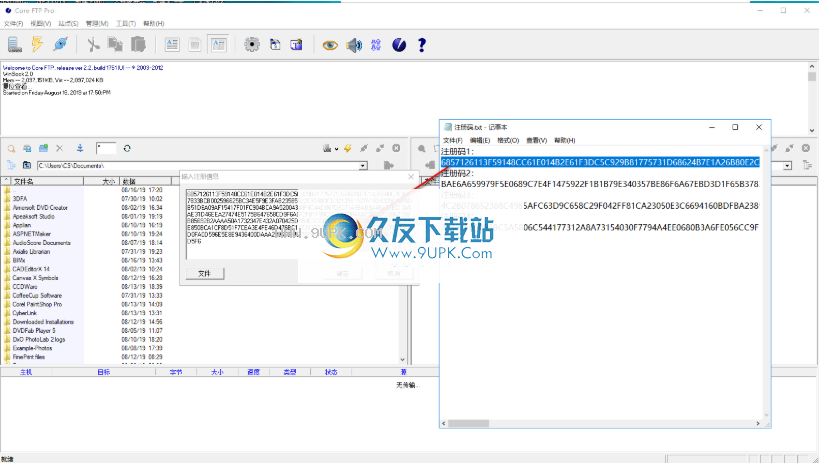
Task: Click the greyed document edit icon
Action: point(195,45)
